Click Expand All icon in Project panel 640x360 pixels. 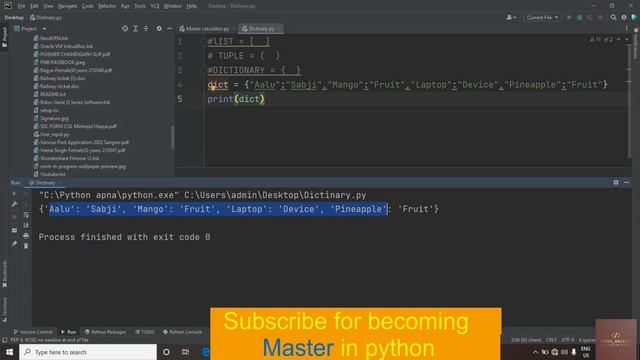[x=136, y=29]
